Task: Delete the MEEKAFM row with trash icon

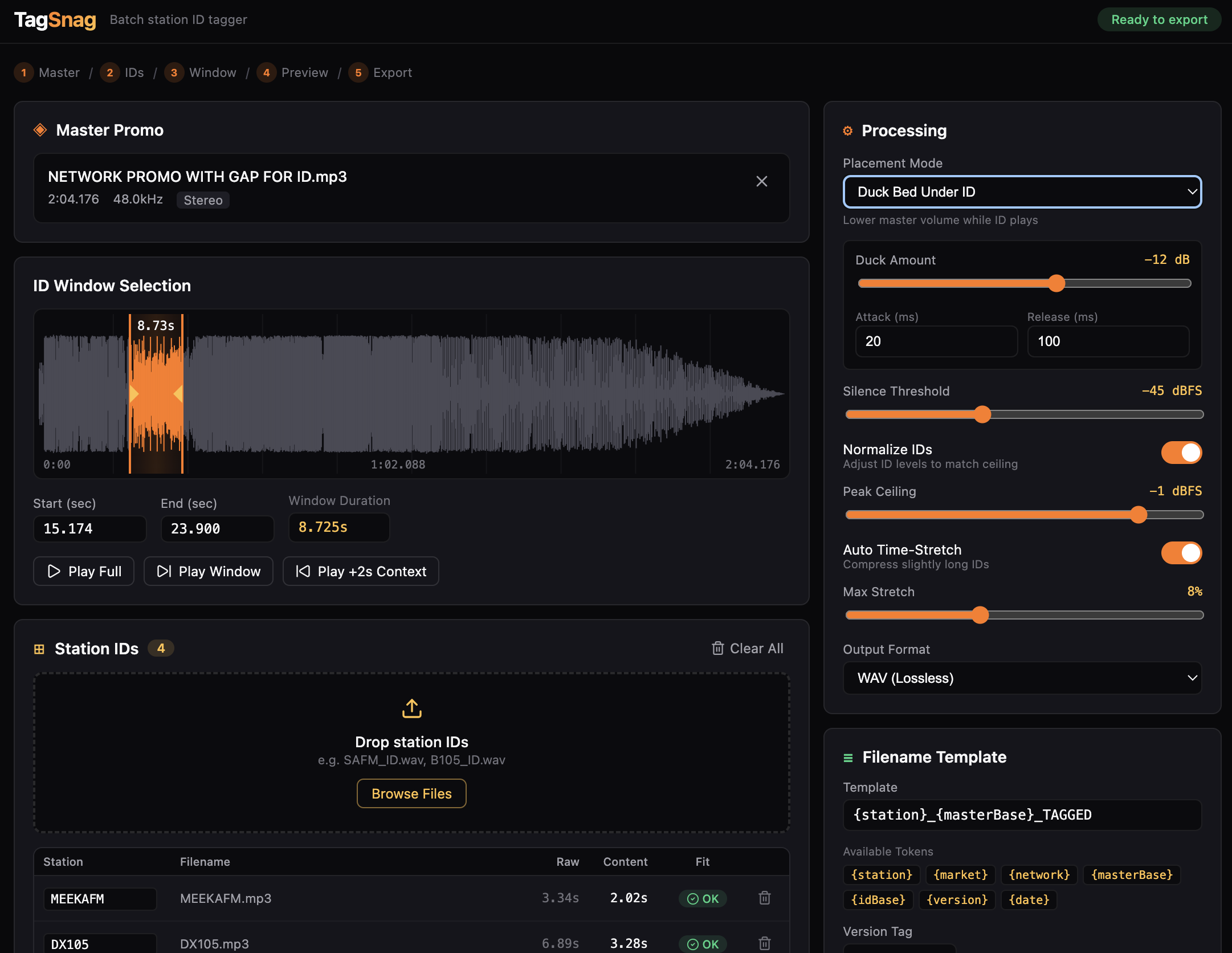Action: (x=765, y=898)
